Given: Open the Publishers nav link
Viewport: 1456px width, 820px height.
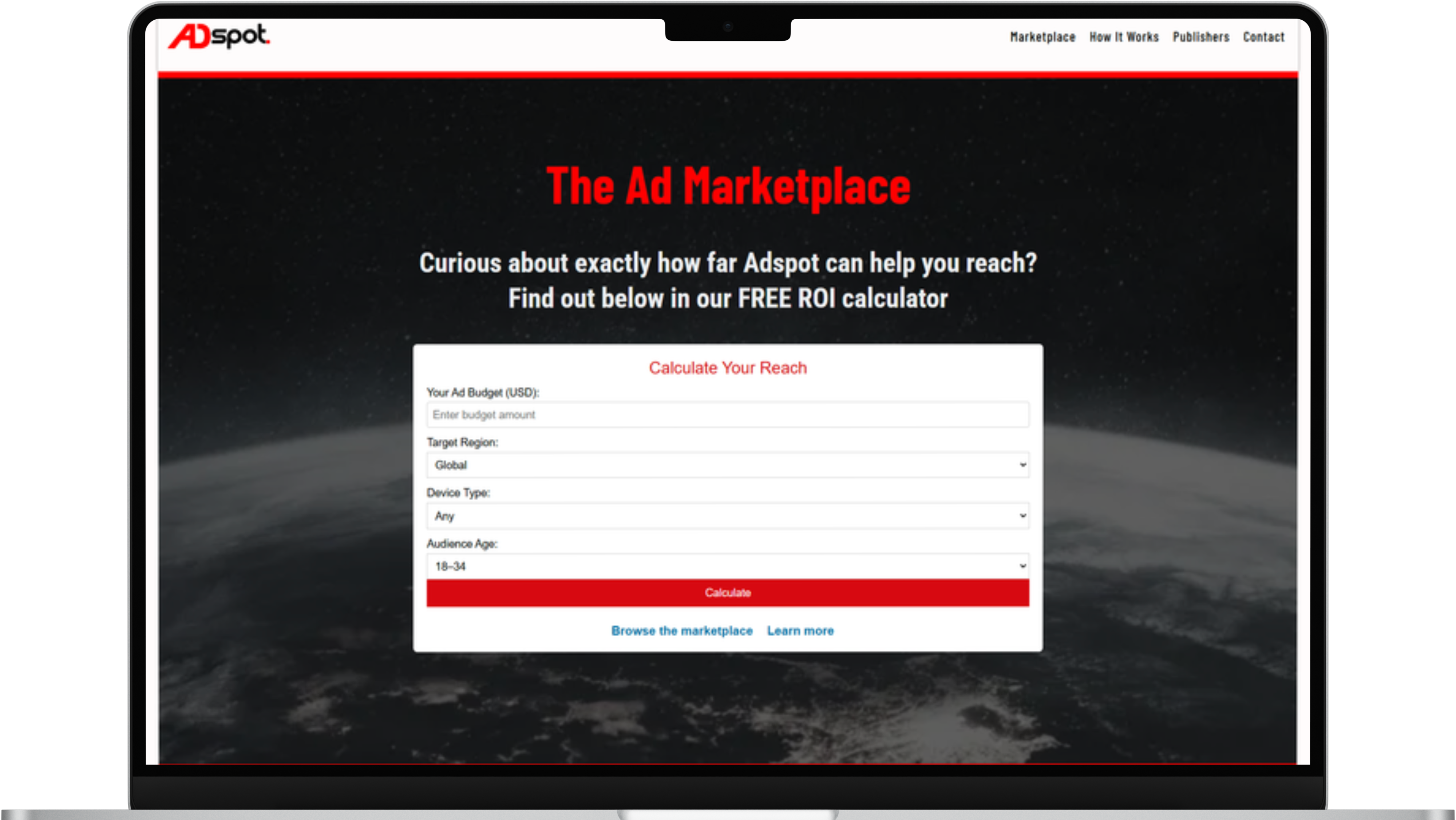Looking at the screenshot, I should tap(1200, 37).
